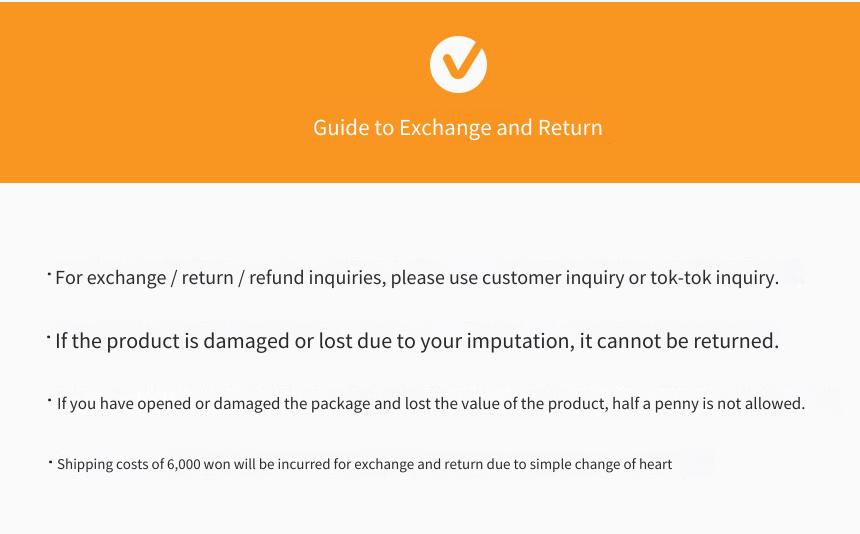Click the bullet dot before 'Shipping costs'
Image resolution: width=860 pixels, height=534 pixels.
[x=50, y=461]
